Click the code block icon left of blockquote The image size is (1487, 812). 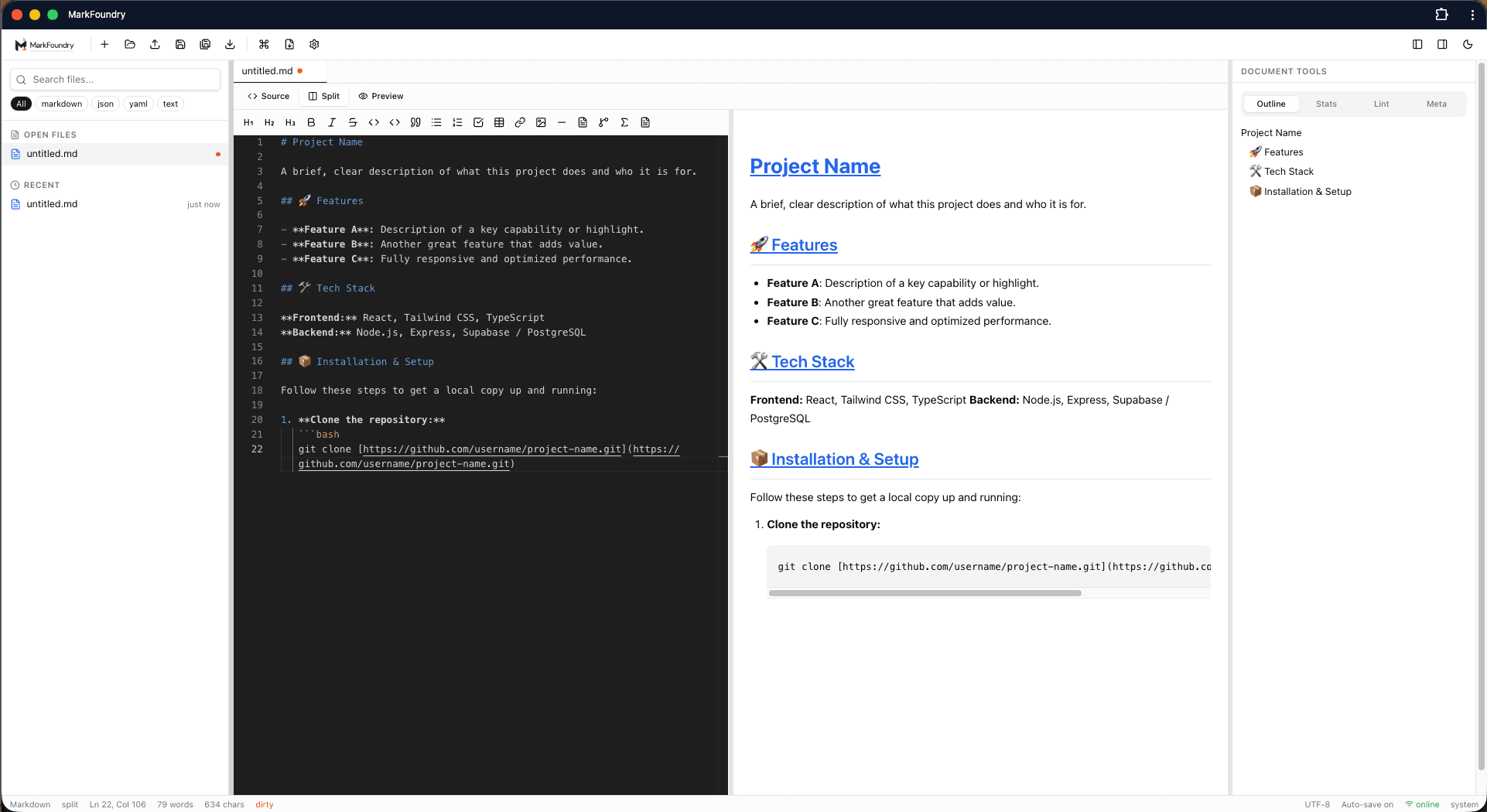pos(395,122)
